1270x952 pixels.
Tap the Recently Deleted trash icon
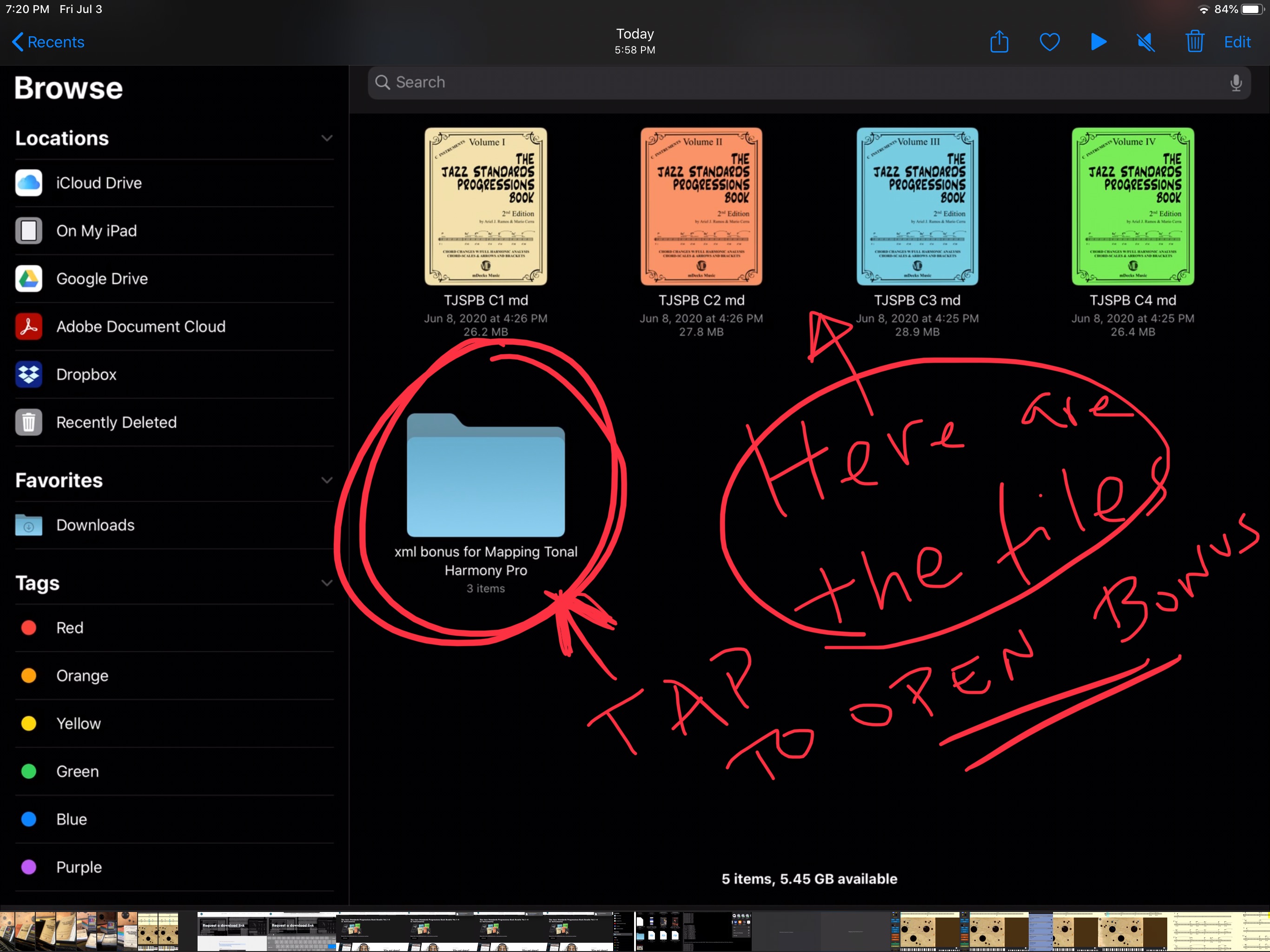[29, 422]
